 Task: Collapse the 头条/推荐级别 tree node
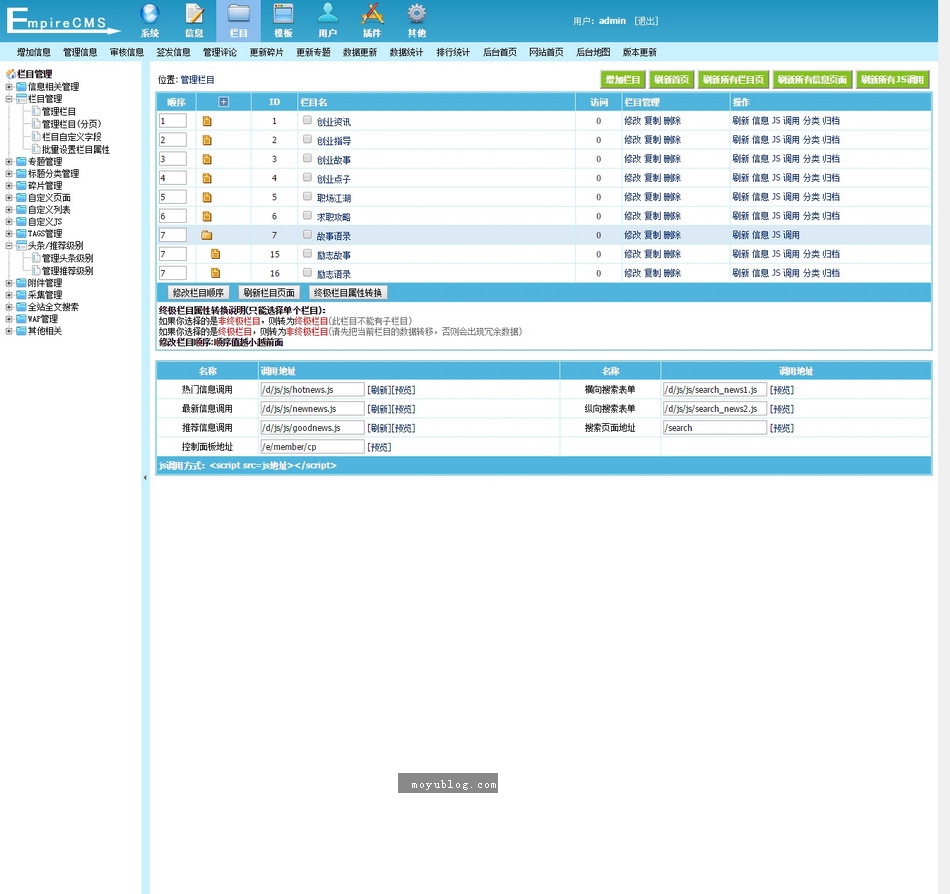pyautogui.click(x=9, y=246)
